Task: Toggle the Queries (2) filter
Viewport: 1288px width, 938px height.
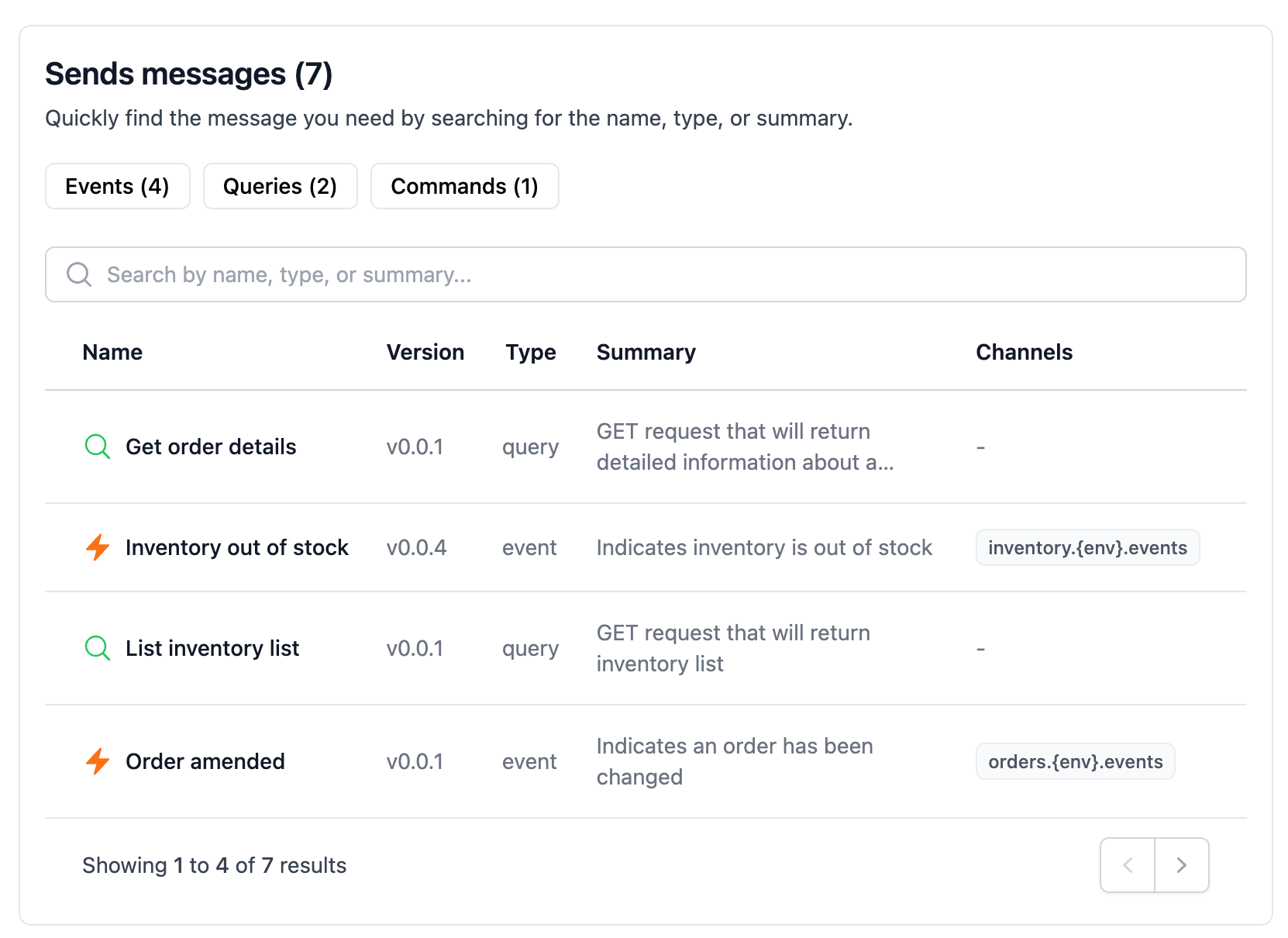Action: click(280, 186)
